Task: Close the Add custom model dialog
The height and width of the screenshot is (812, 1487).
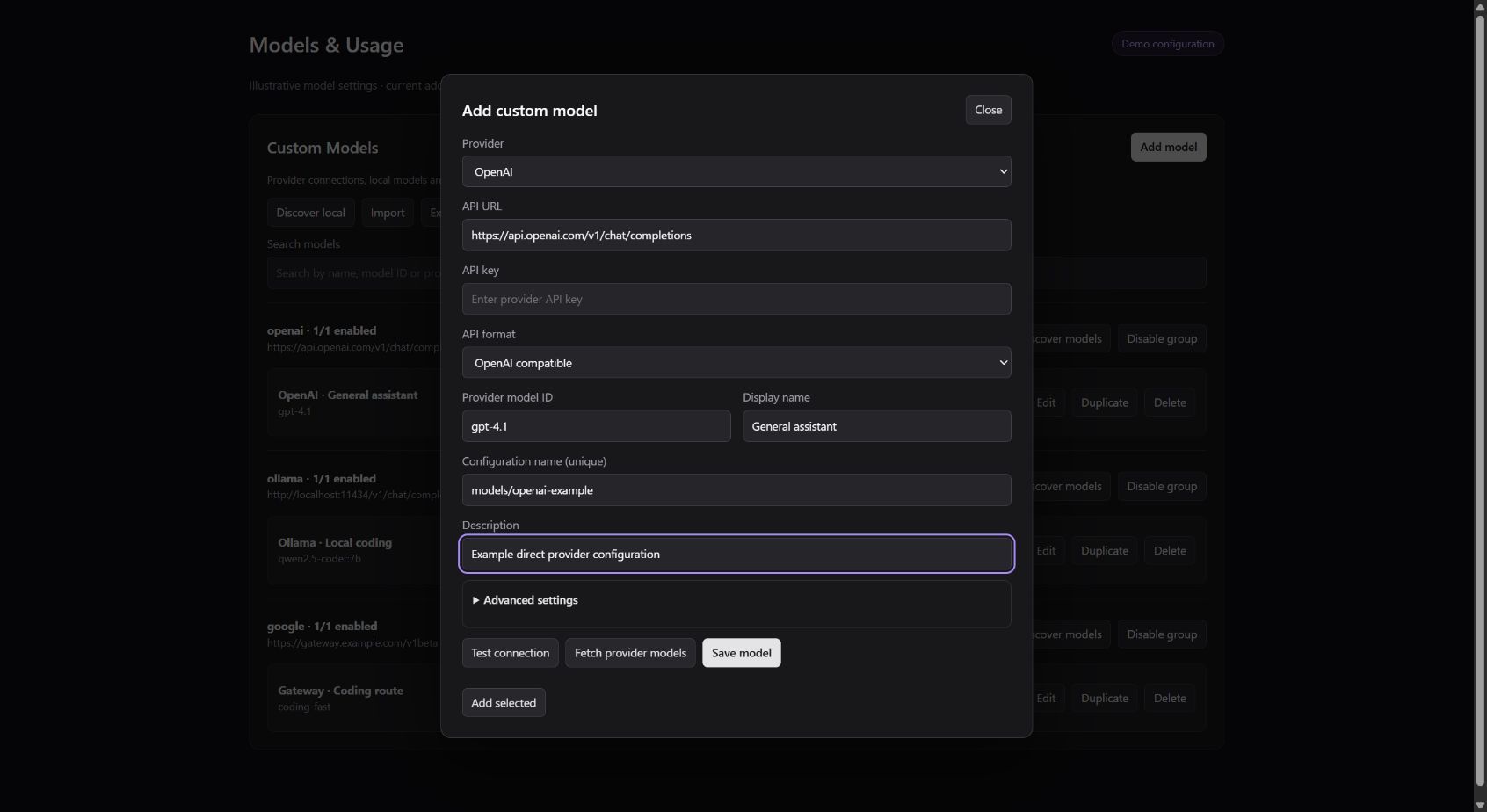Action: (988, 110)
